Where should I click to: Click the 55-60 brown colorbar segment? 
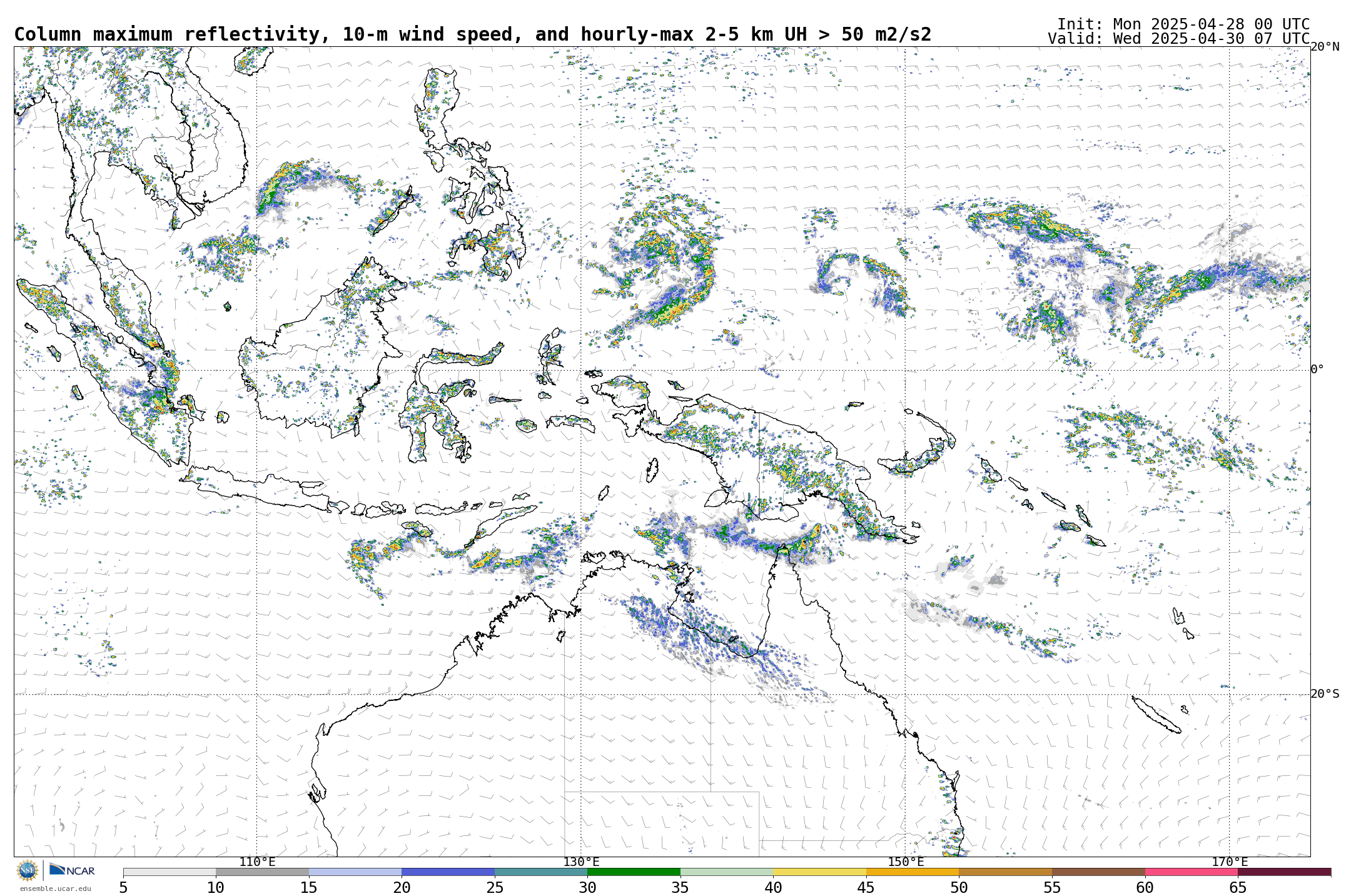1098,872
